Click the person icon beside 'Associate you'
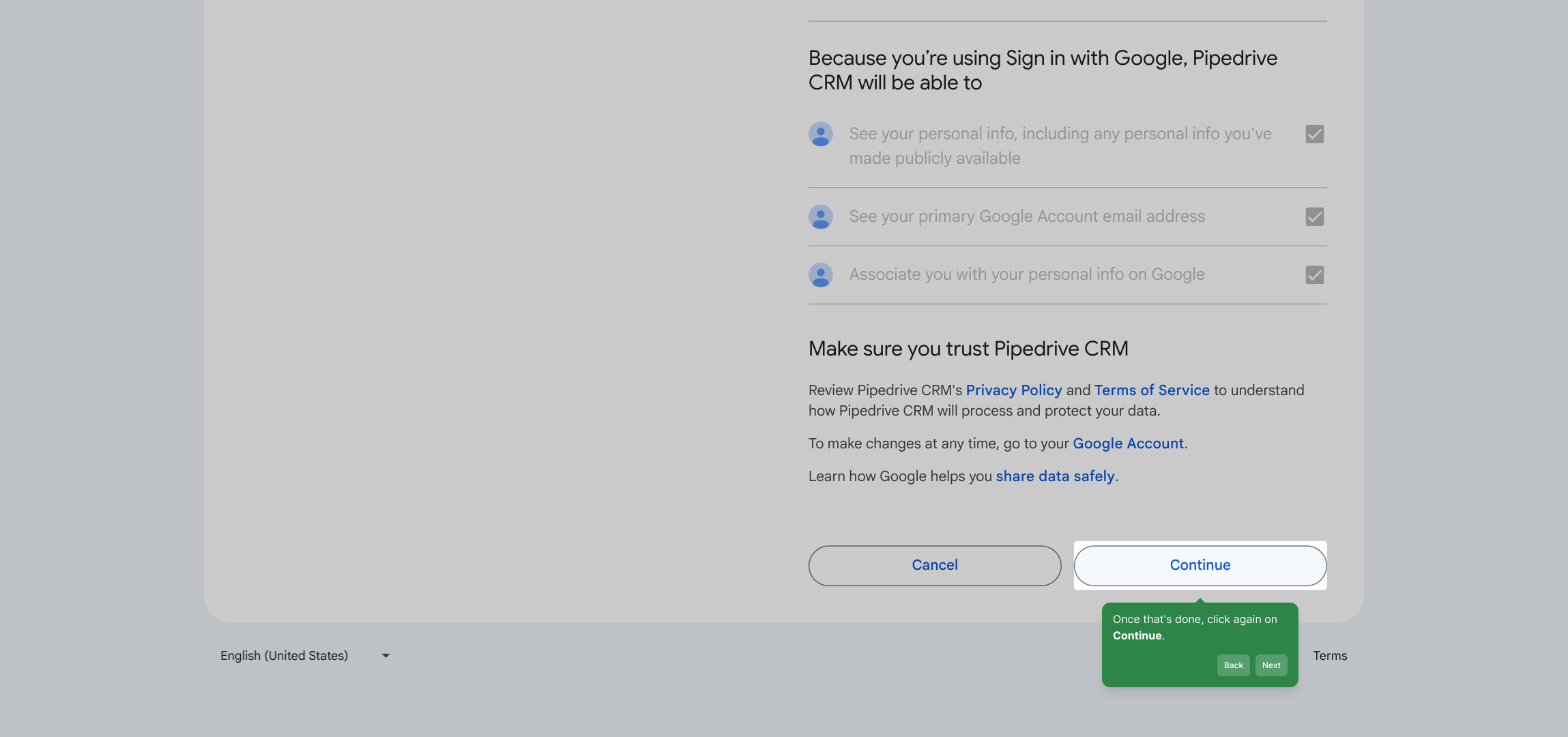 tap(820, 275)
